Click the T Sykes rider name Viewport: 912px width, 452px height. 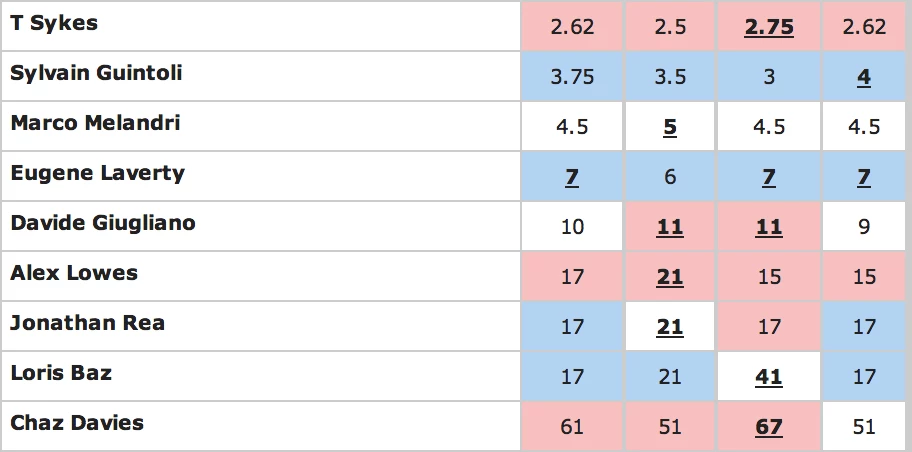(x=54, y=22)
